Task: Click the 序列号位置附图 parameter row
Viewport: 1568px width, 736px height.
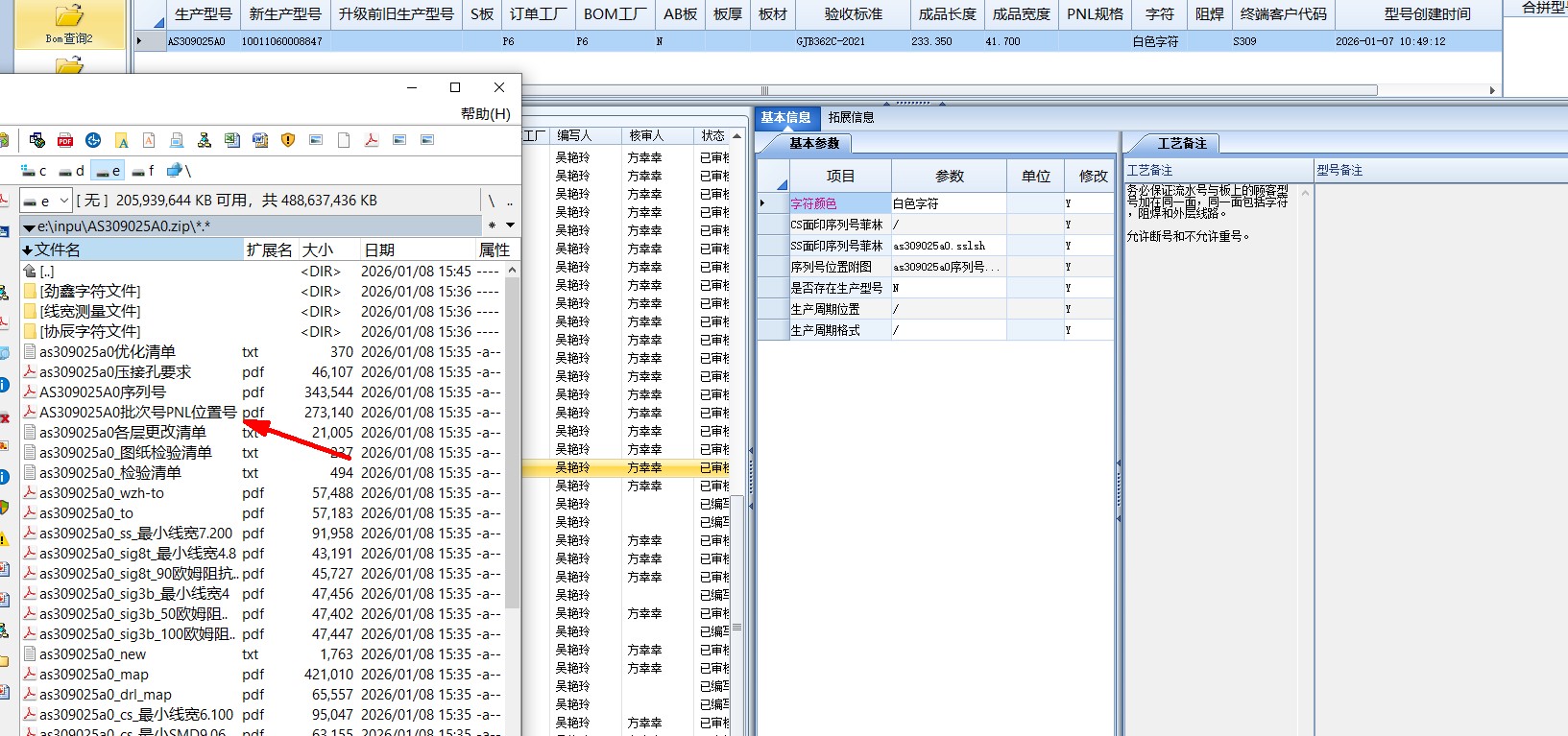Action: pyautogui.click(x=935, y=267)
